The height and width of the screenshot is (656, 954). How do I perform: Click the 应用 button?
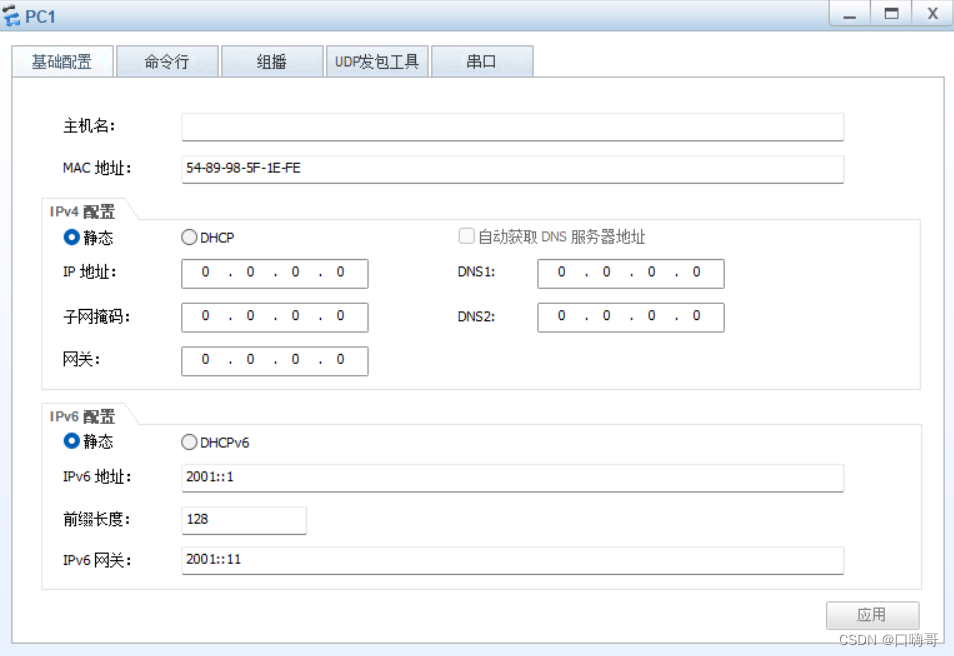[872, 615]
